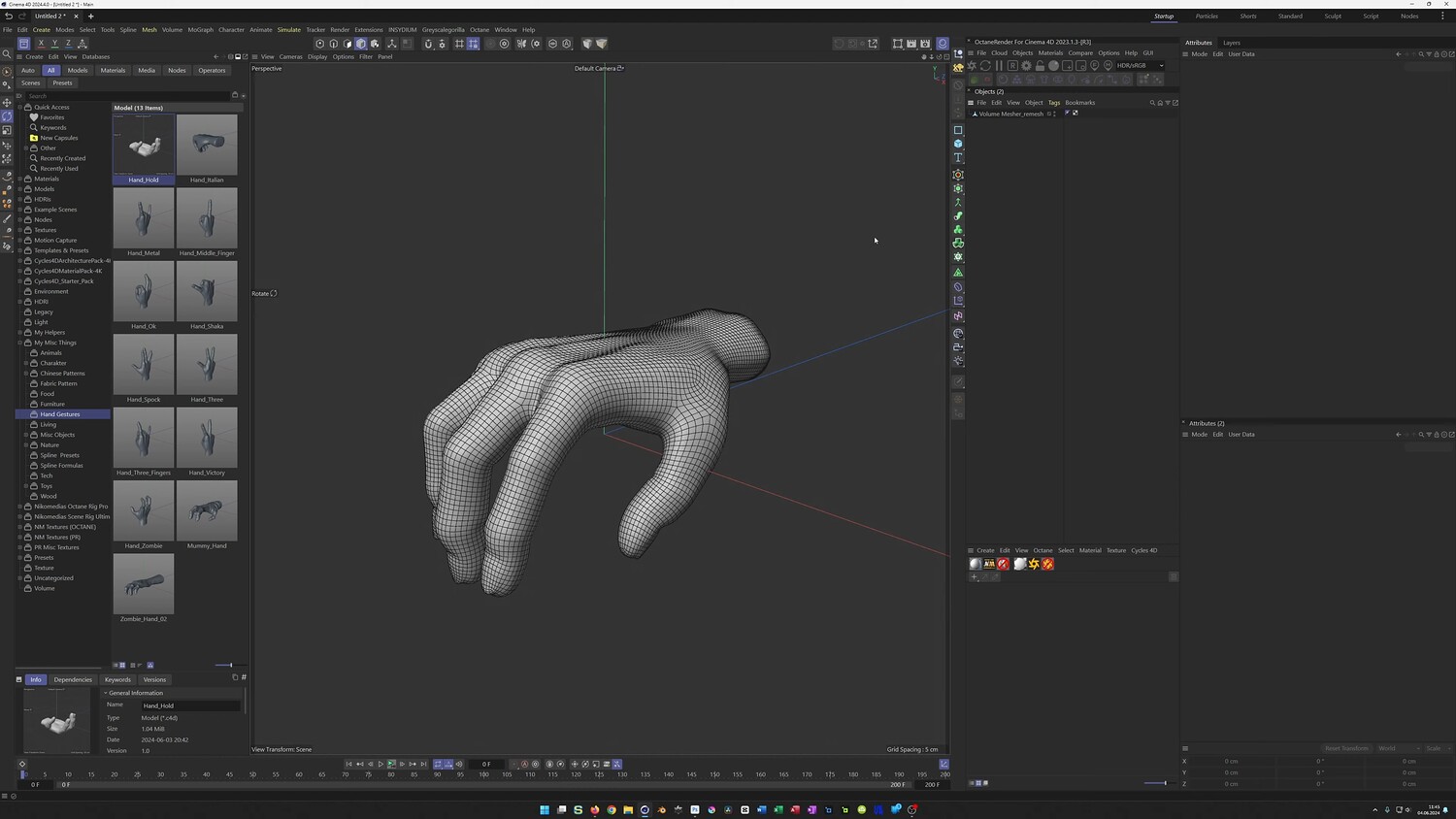This screenshot has height=819, width=1456.
Task: Select the Zombie_Hand_02 thumbnail
Action: click(x=144, y=583)
